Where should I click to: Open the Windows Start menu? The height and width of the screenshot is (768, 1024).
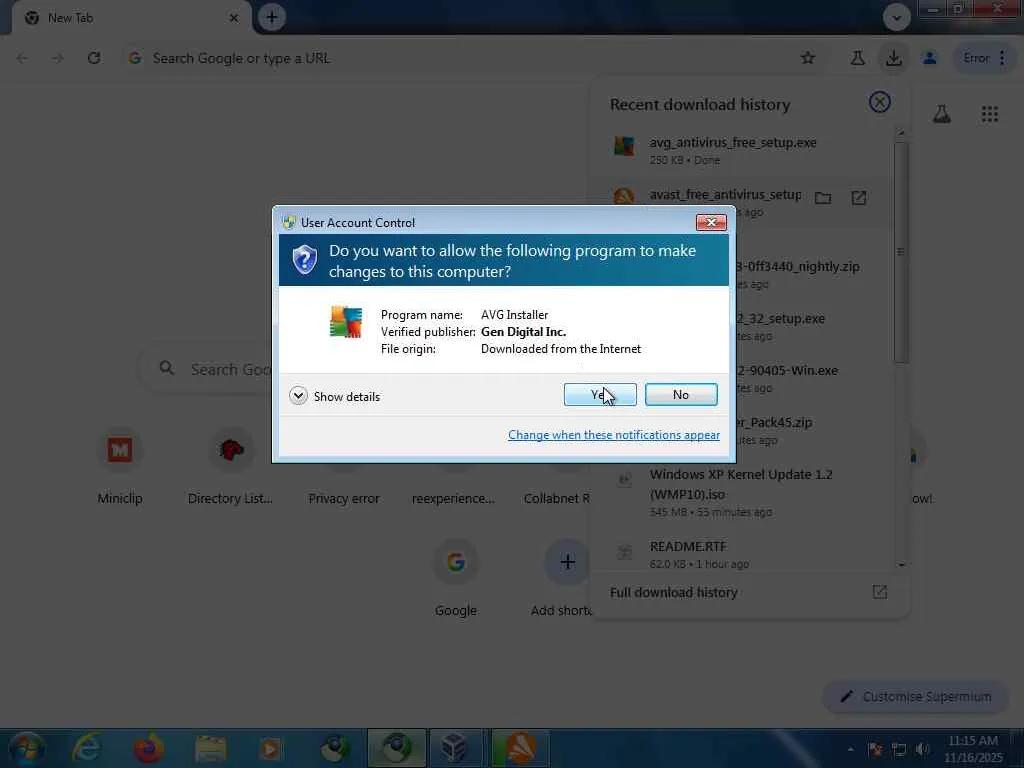(x=26, y=748)
